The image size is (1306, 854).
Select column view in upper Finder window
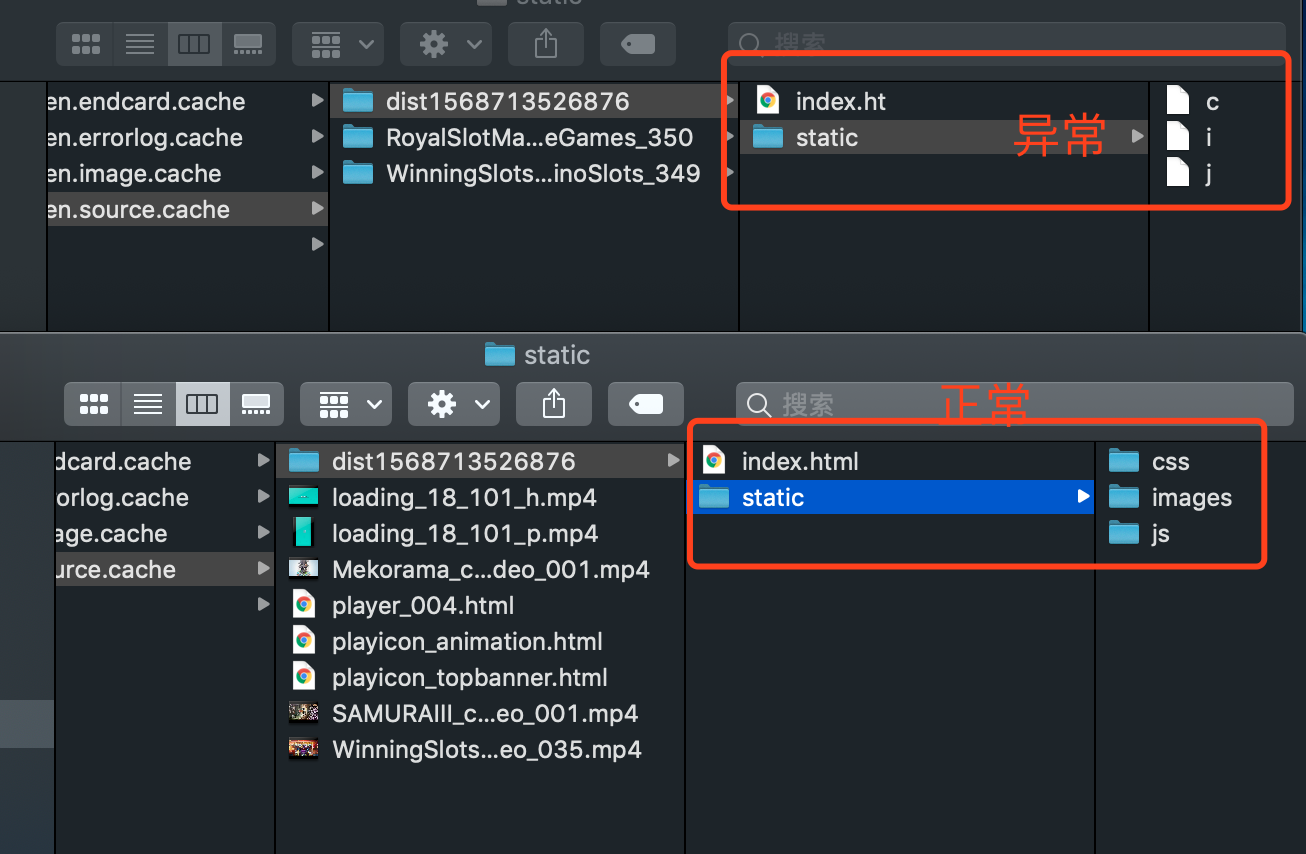pos(194,44)
